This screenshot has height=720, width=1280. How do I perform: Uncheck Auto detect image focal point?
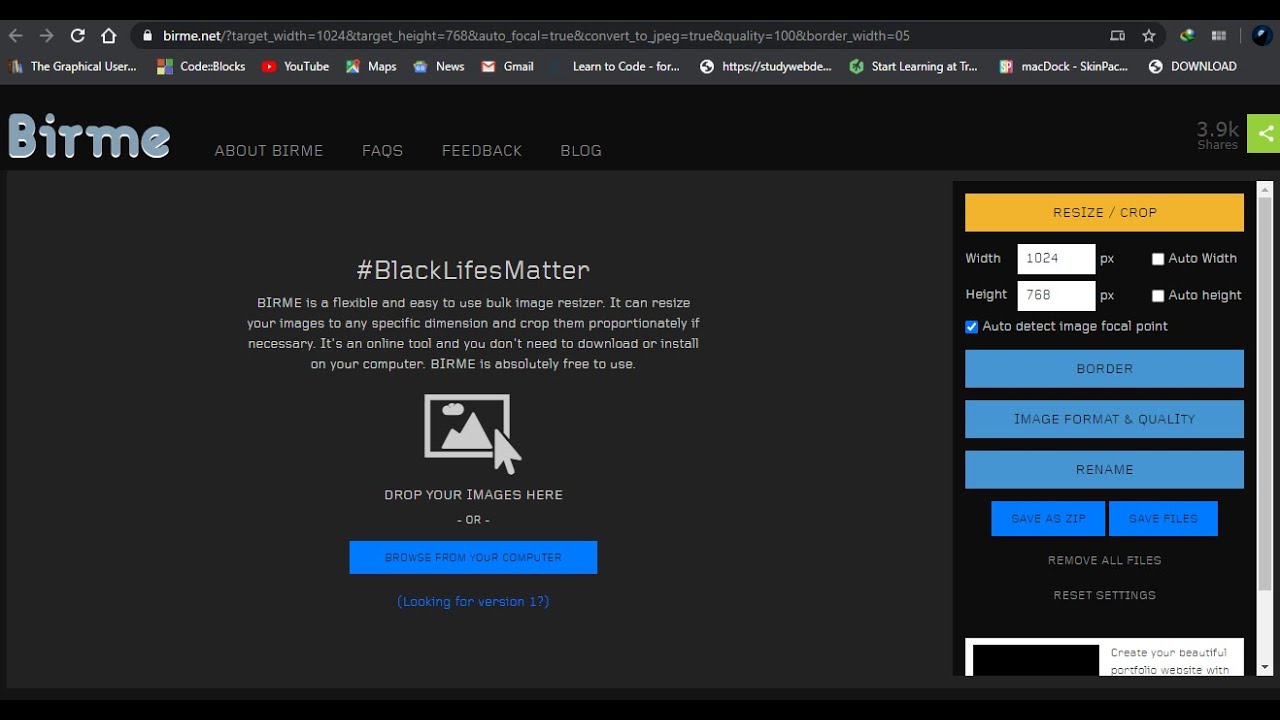click(x=971, y=327)
